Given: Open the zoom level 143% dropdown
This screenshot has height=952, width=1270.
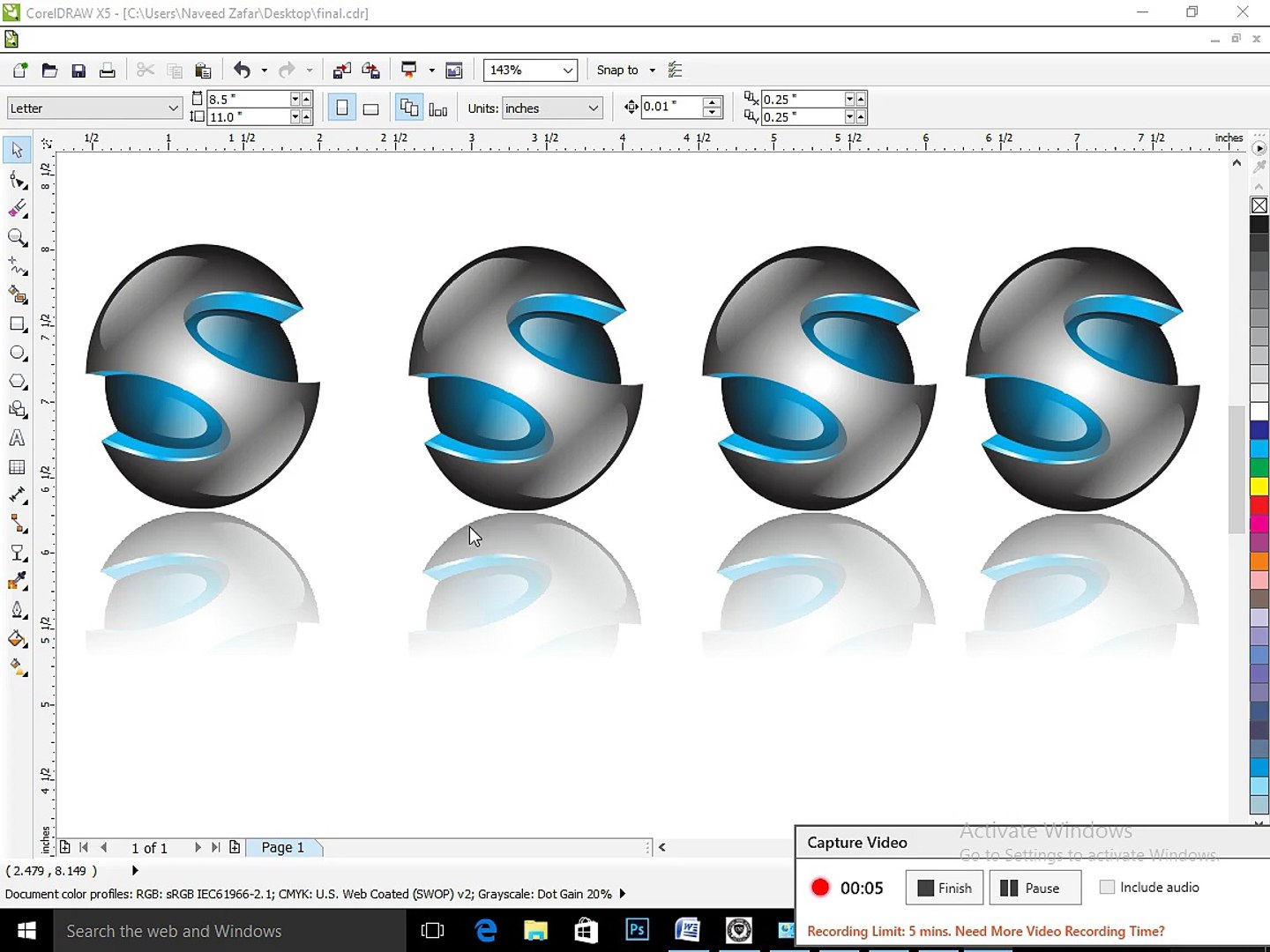Looking at the screenshot, I should click(x=568, y=71).
